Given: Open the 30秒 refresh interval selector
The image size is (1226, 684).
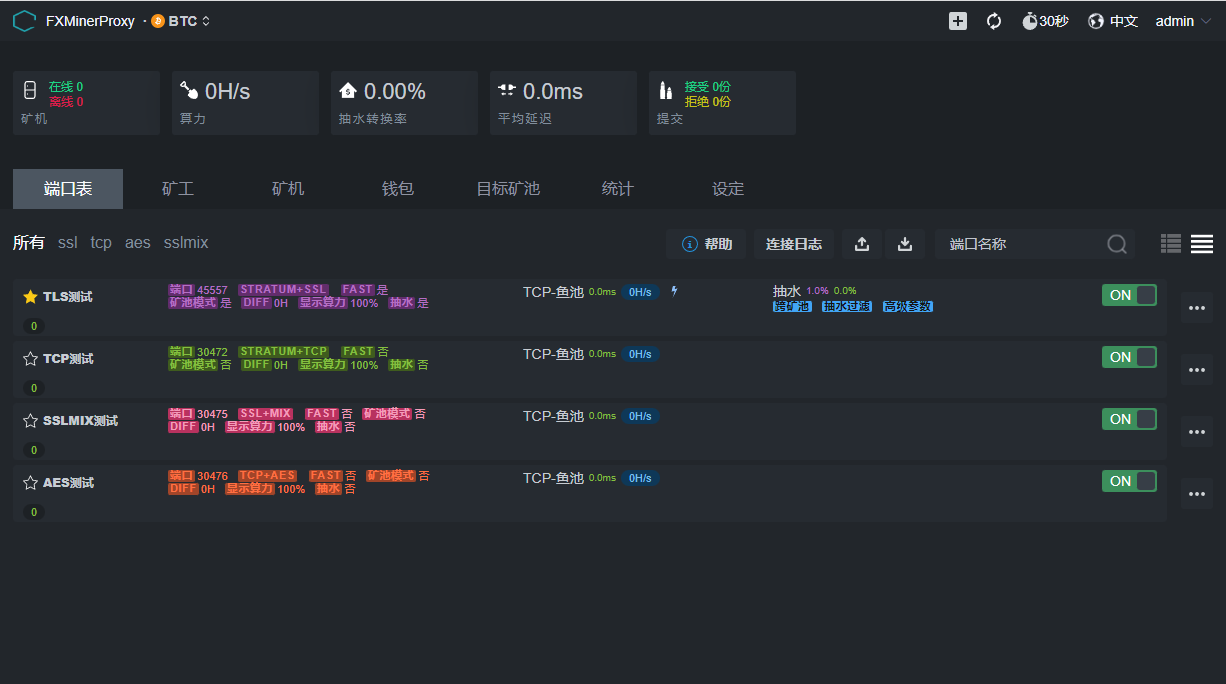Looking at the screenshot, I should click(x=1045, y=21).
